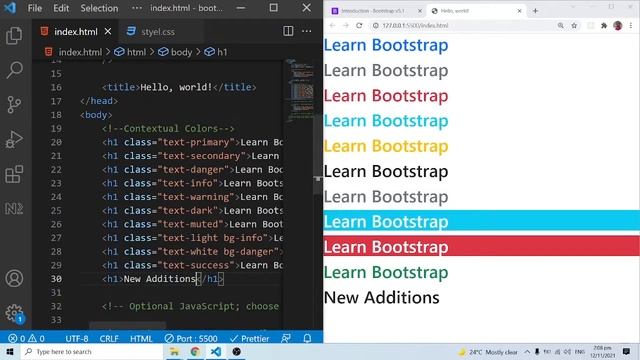The height and width of the screenshot is (360, 640).
Task: Close the Hello, world! browser tab
Action: point(520,11)
